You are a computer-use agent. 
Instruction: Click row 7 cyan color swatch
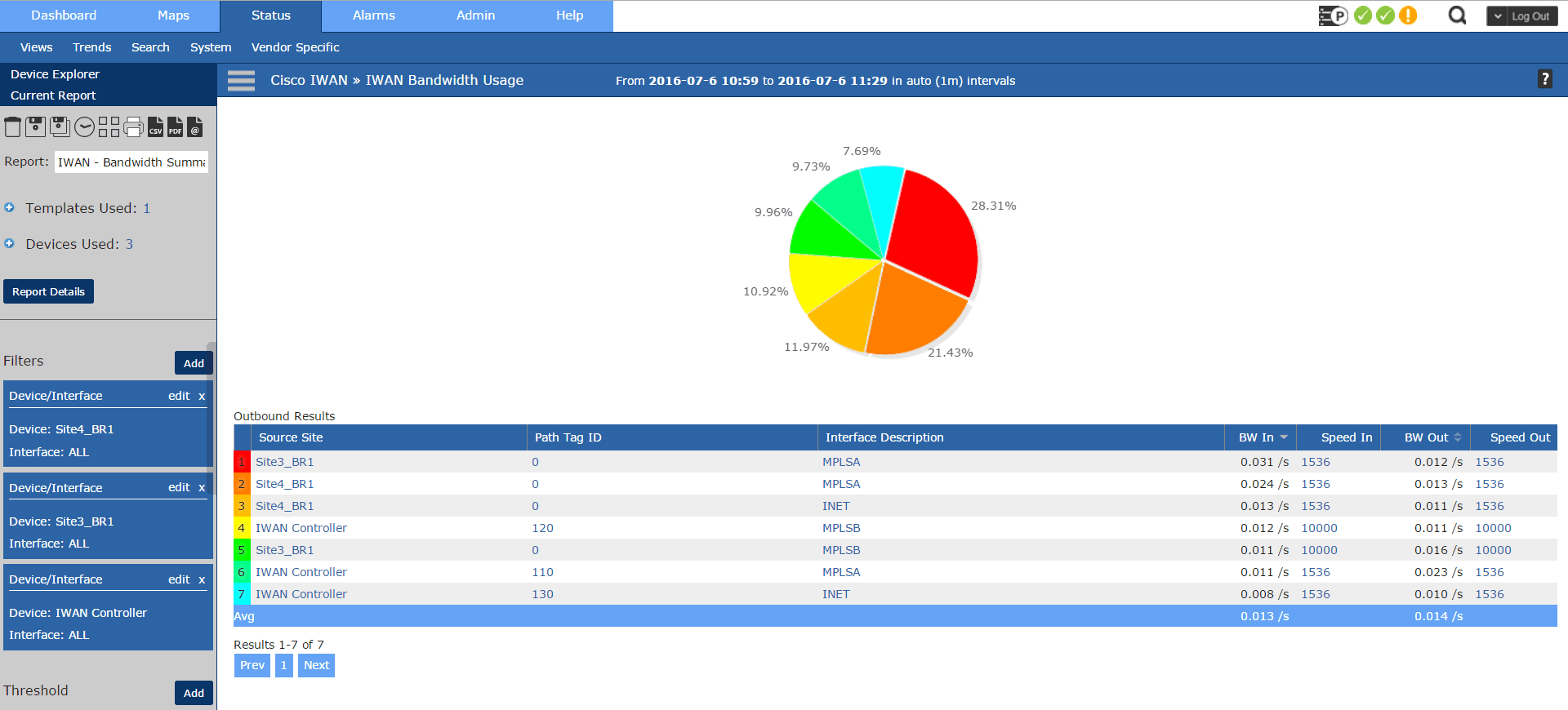click(242, 594)
